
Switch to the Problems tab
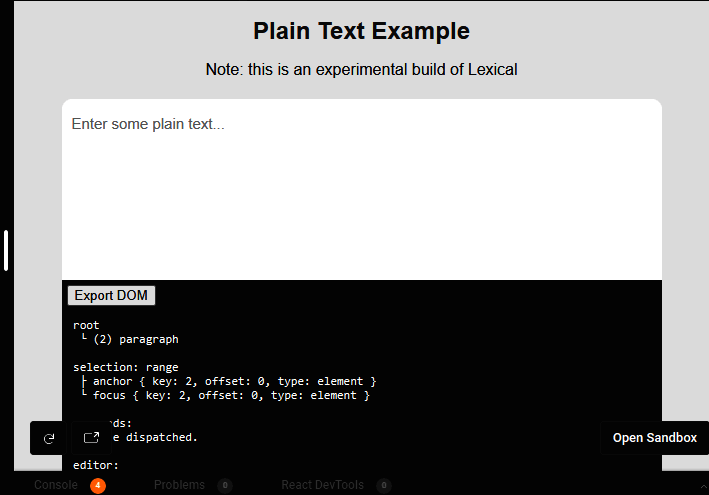(x=179, y=485)
